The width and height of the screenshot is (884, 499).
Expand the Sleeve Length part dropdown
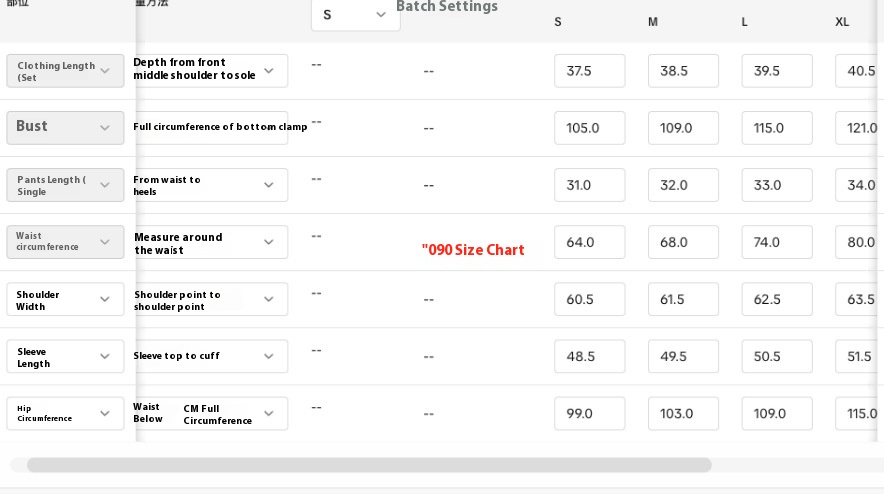tap(65, 357)
